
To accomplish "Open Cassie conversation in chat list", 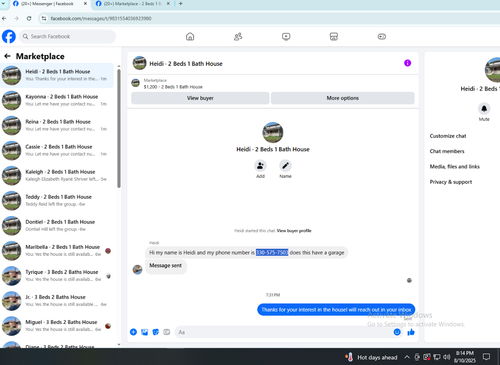I will point(57,150).
